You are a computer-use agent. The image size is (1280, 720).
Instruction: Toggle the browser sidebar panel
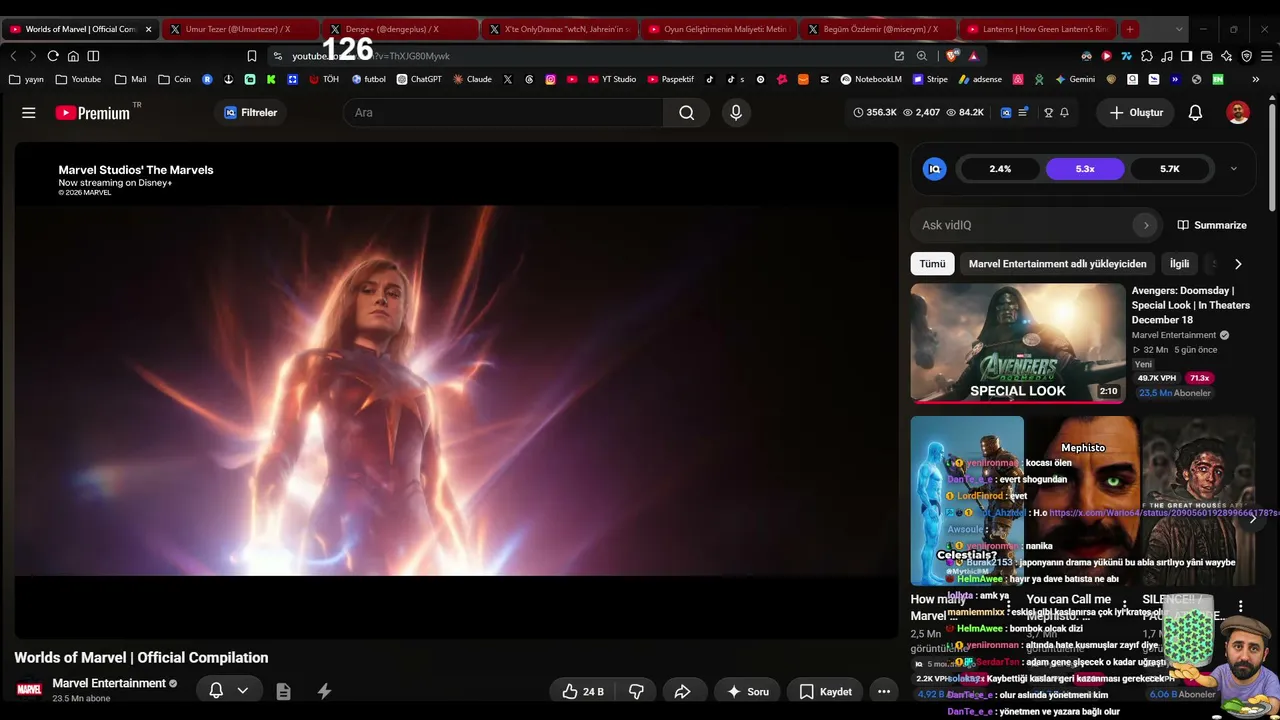point(1186,56)
